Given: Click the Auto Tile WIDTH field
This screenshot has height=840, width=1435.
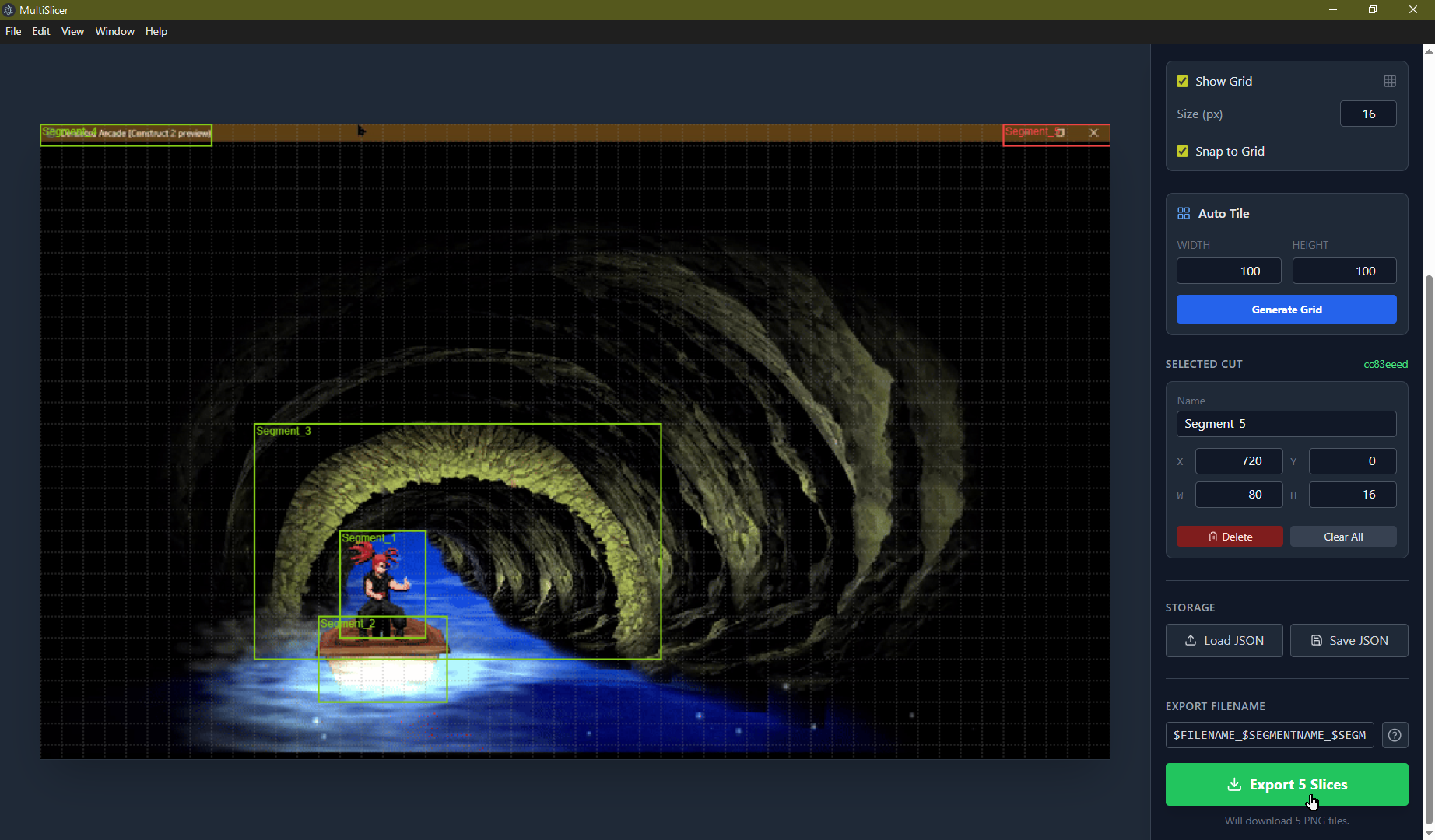Looking at the screenshot, I should 1229,271.
